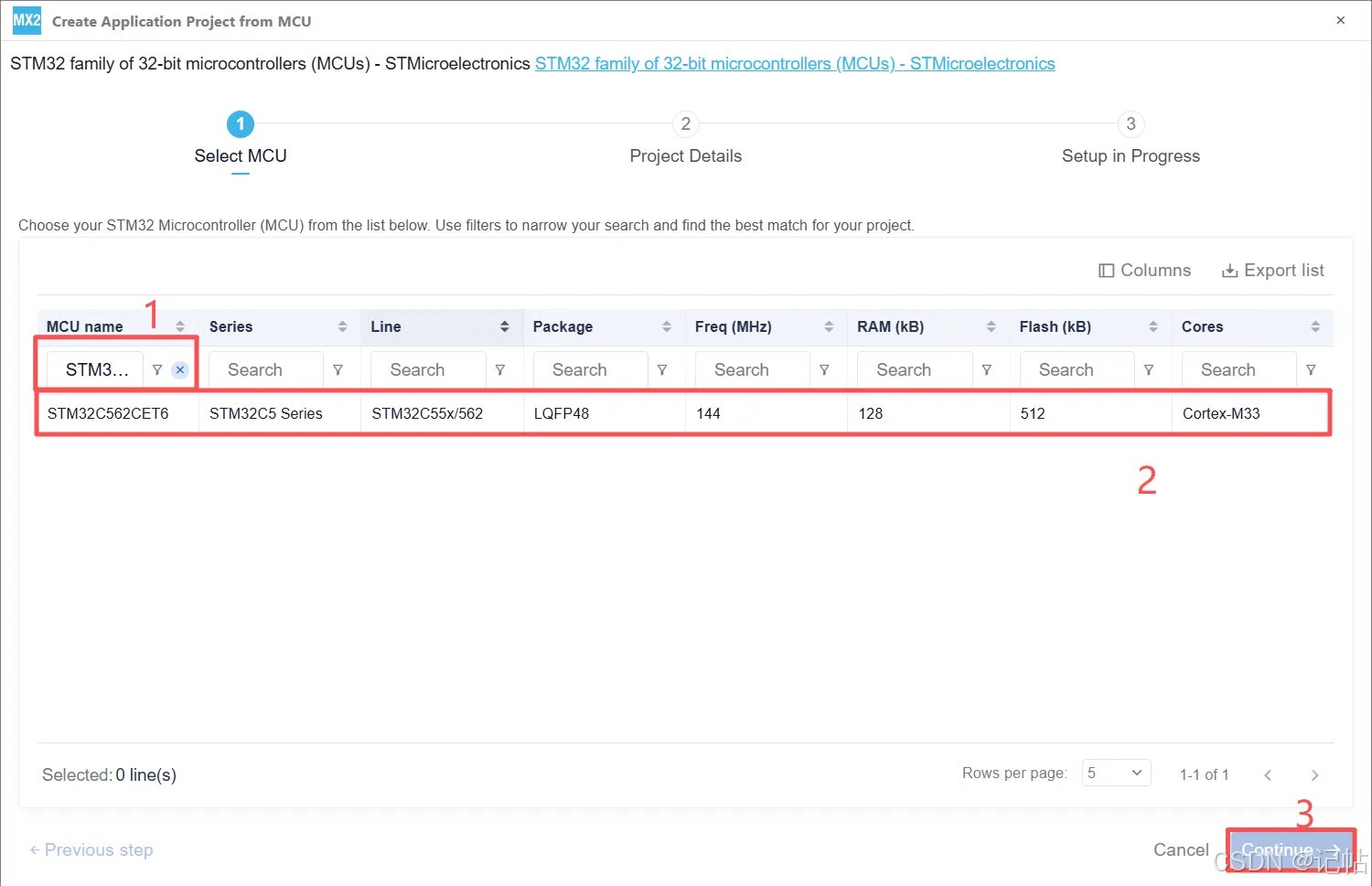The width and height of the screenshot is (1372, 886).
Task: Go to the previous results page arrow
Action: pos(1268,774)
